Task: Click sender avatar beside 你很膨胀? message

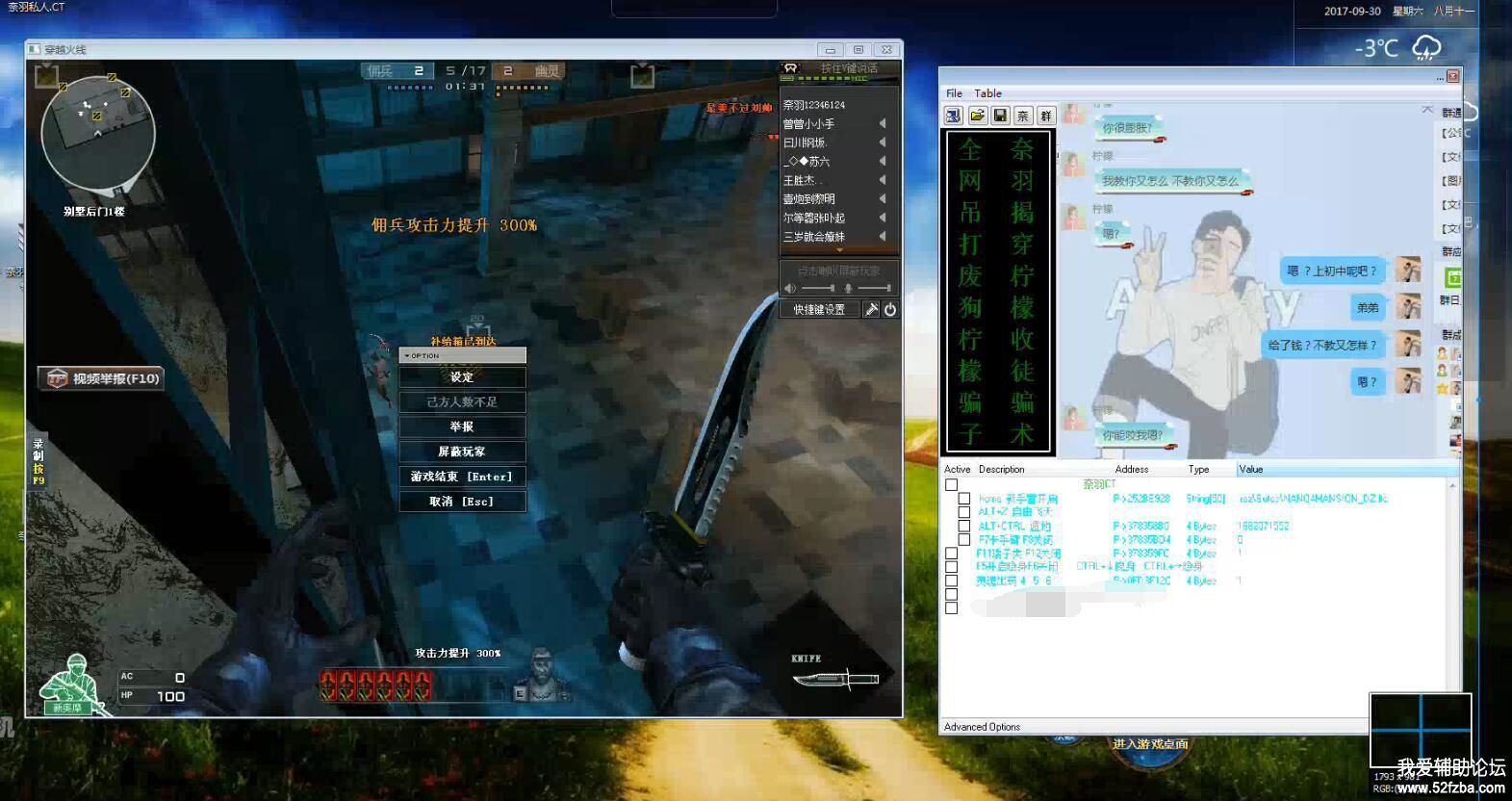Action: (1074, 115)
